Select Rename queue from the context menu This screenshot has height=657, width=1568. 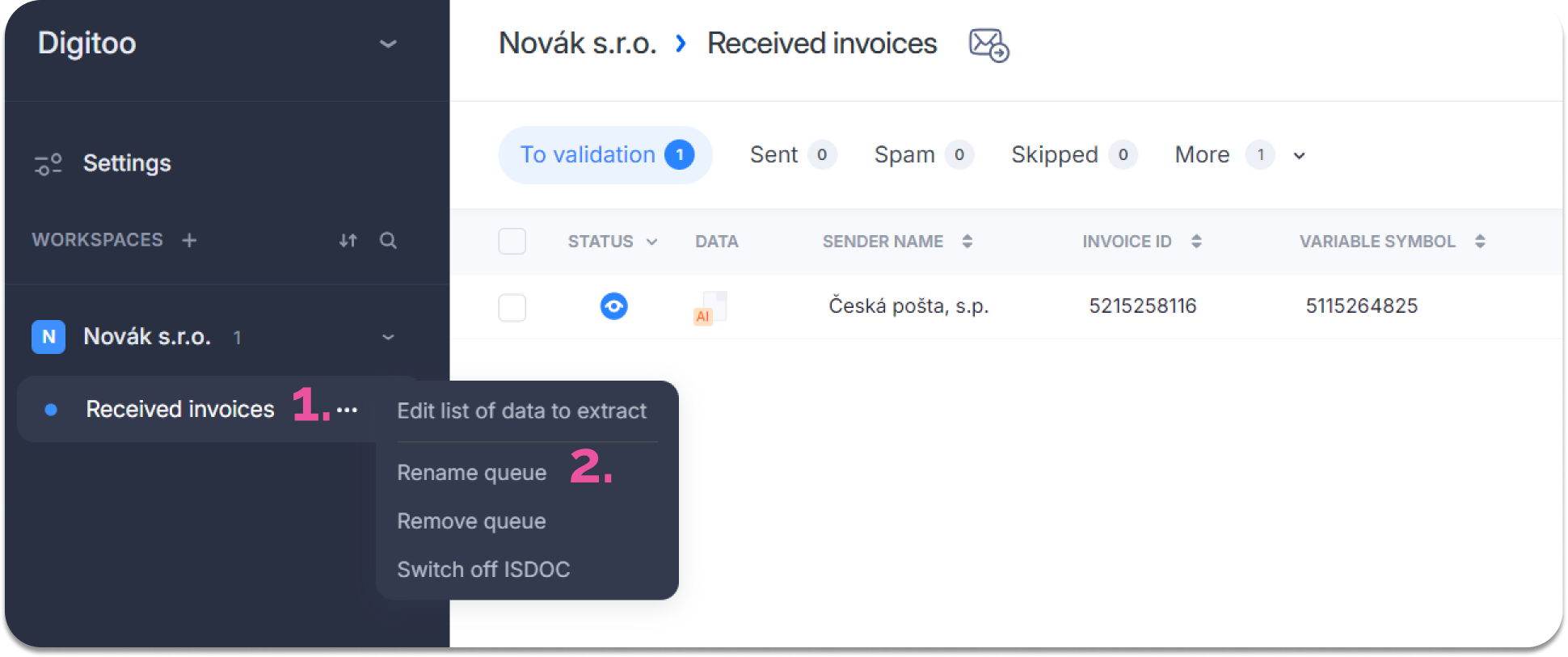472,473
